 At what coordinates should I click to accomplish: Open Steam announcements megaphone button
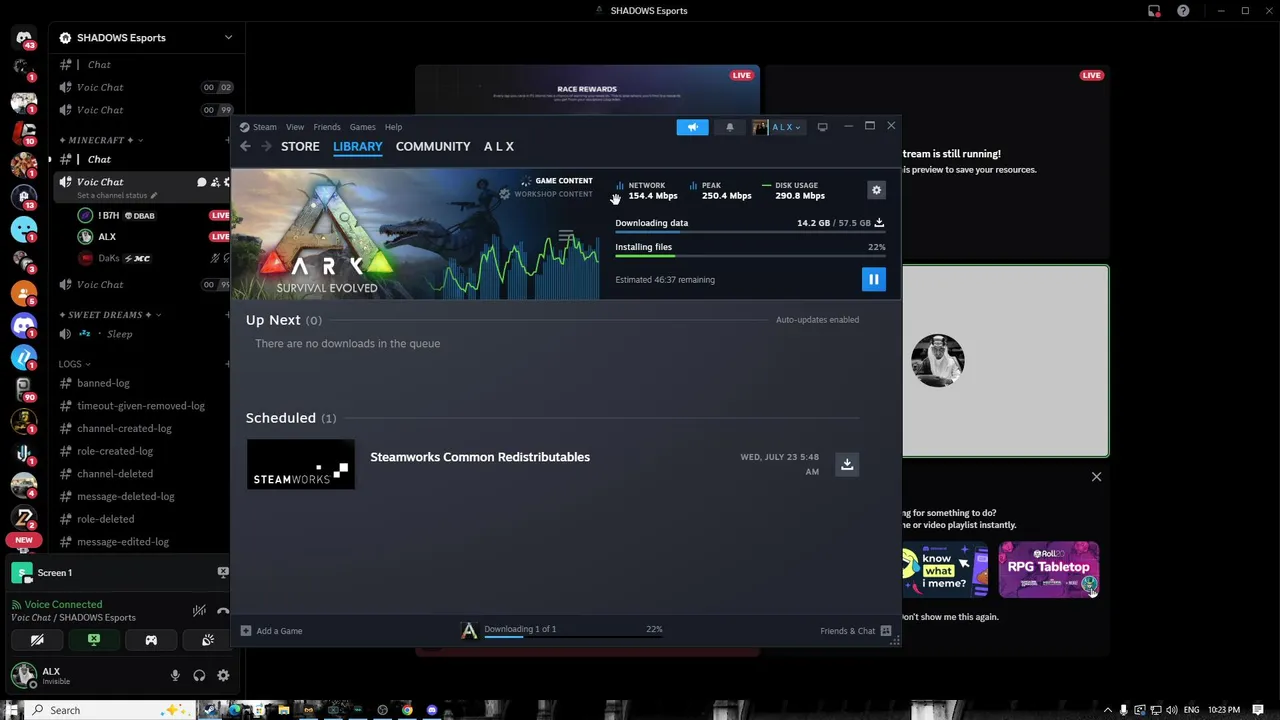point(692,127)
